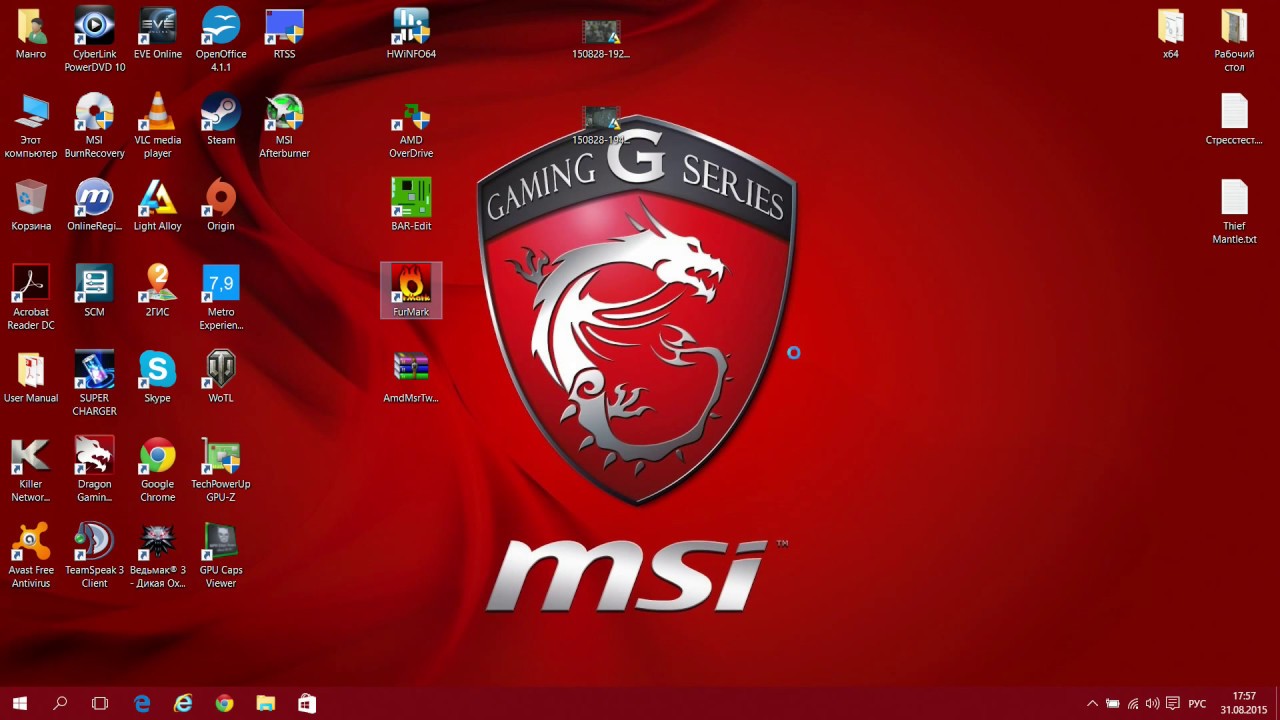Screen dimensions: 1280x720
Task: Open Chrome from the taskbar
Action: [x=224, y=704]
